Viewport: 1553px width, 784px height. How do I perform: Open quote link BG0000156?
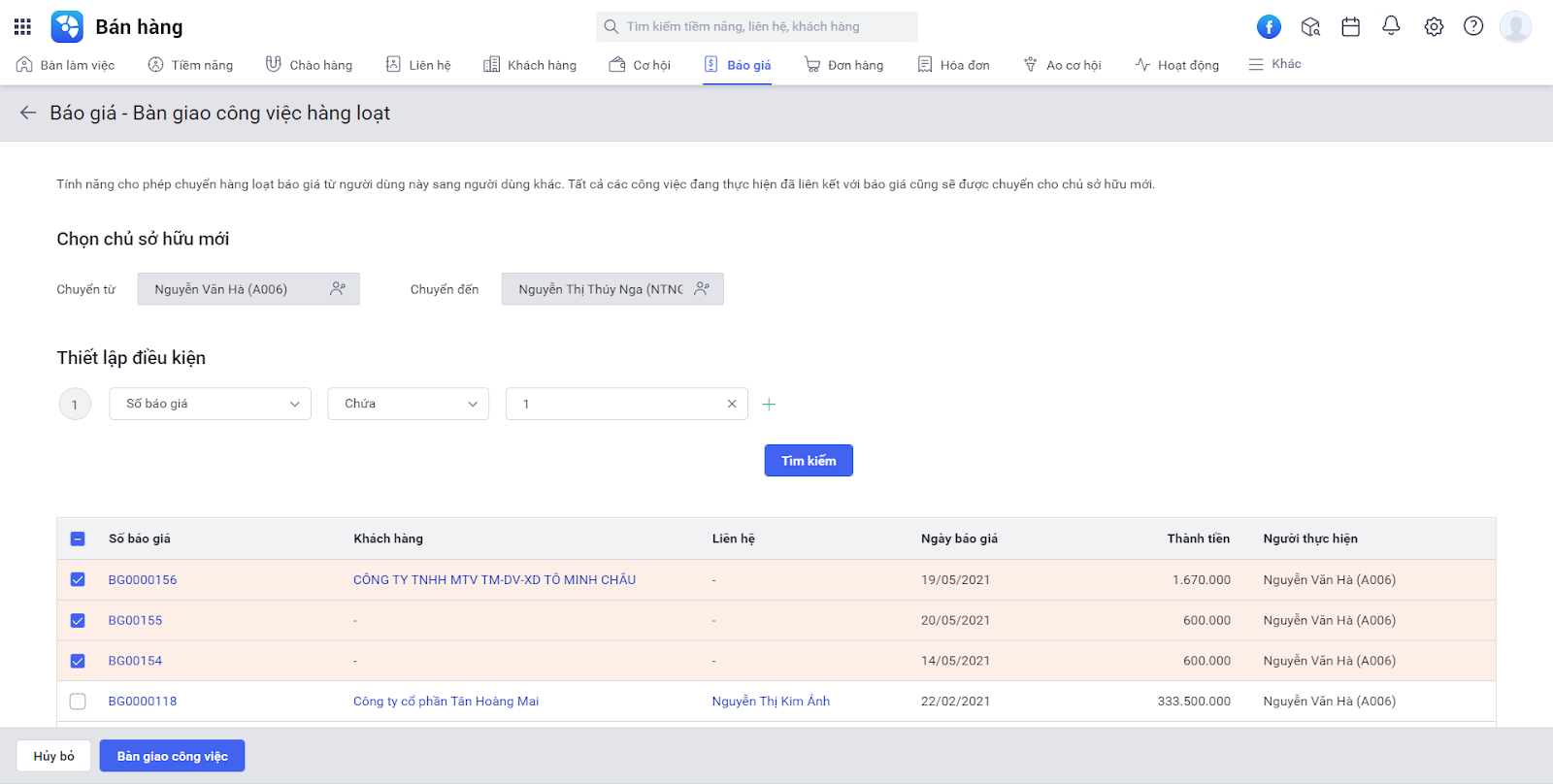(143, 580)
